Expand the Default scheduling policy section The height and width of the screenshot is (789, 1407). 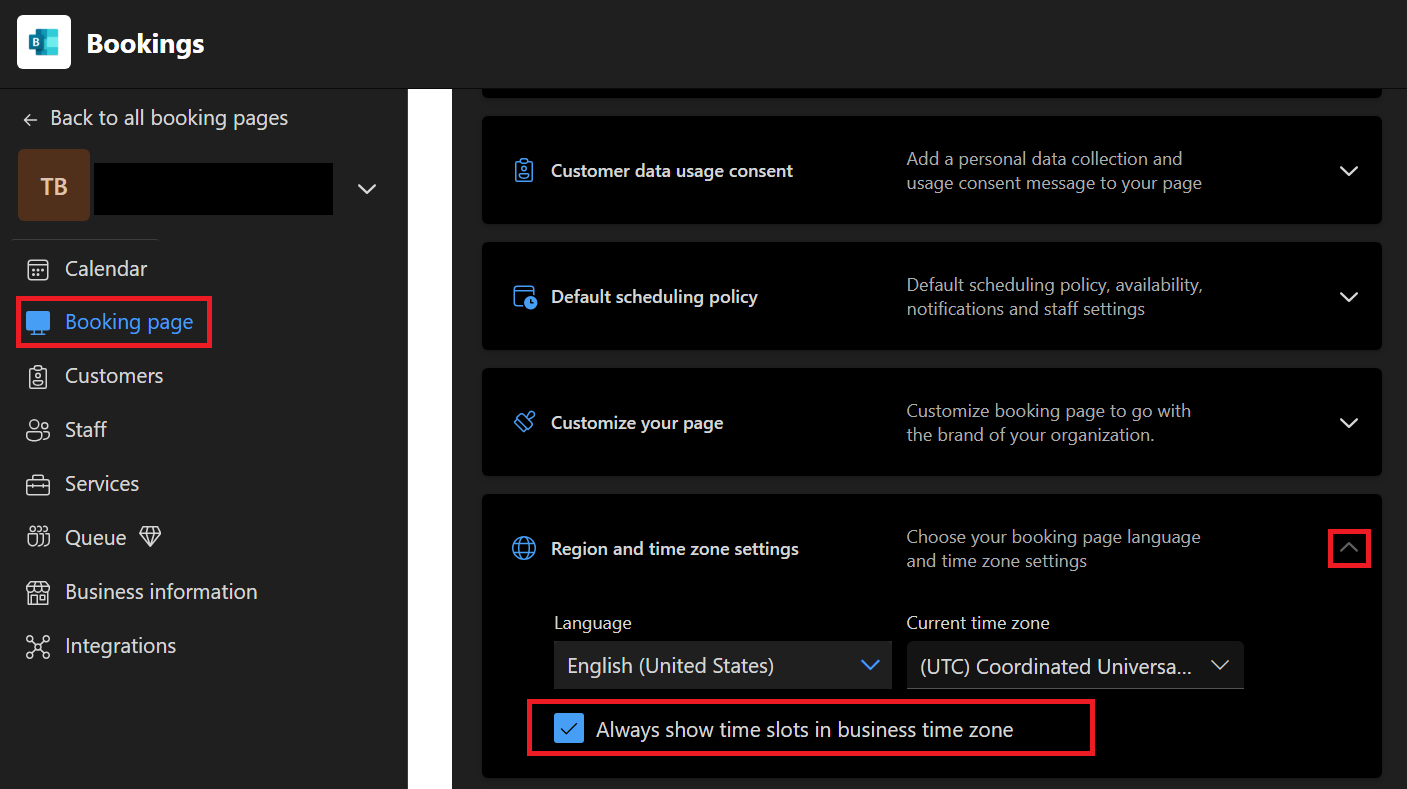1348,297
